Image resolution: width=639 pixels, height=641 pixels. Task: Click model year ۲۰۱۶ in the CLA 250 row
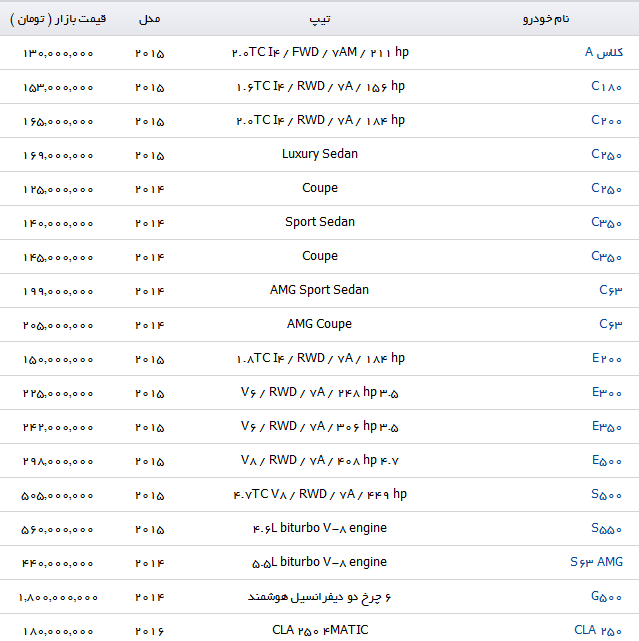[150, 631]
